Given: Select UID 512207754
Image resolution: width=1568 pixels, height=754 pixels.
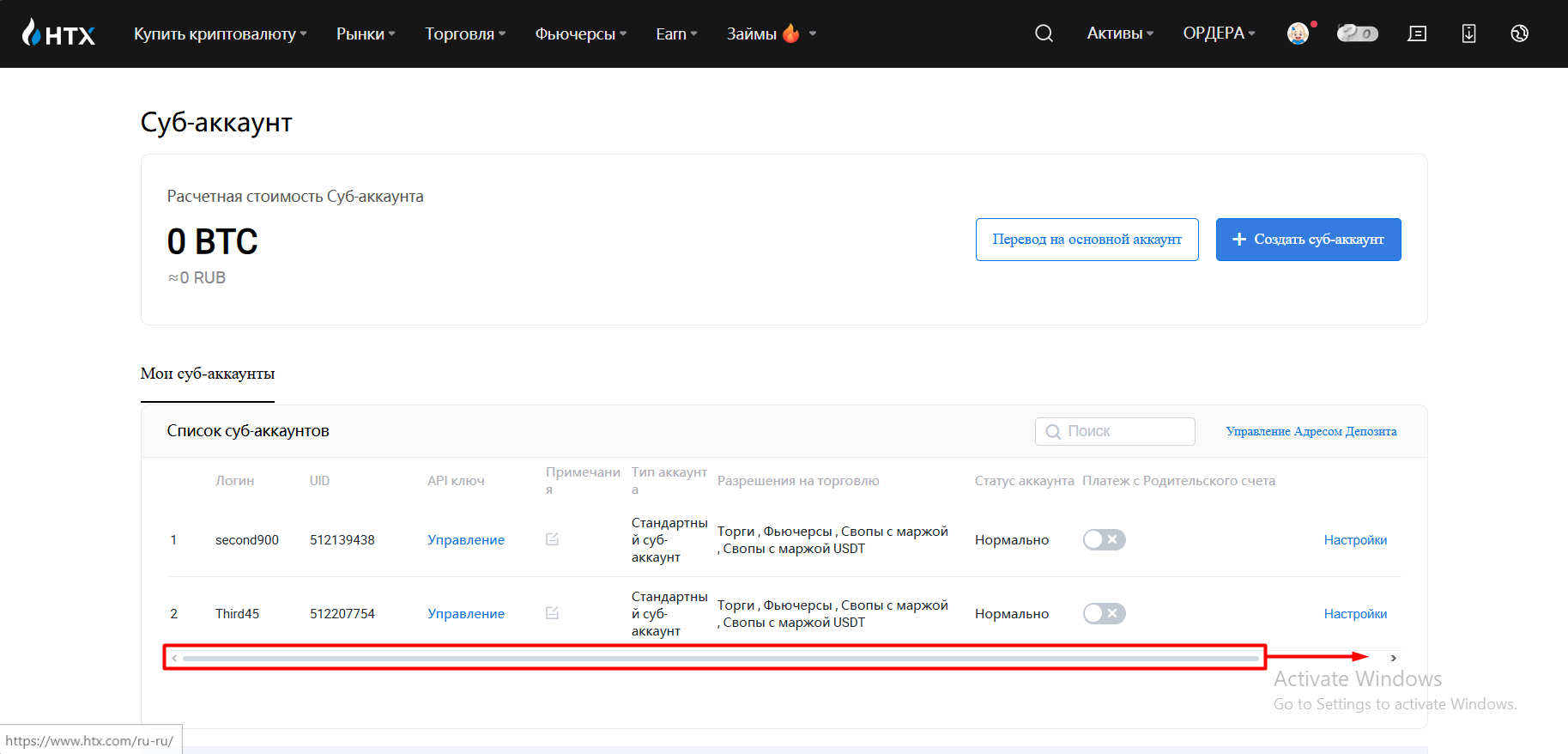Looking at the screenshot, I should point(342,613).
